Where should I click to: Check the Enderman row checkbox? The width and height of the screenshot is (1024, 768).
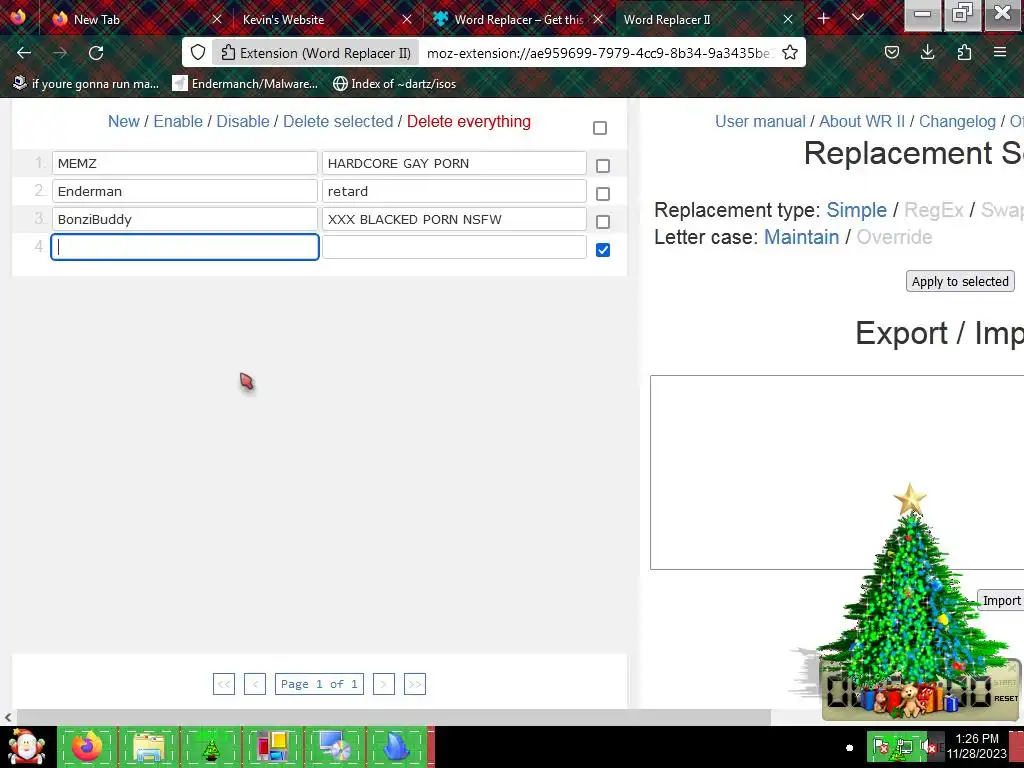(603, 194)
